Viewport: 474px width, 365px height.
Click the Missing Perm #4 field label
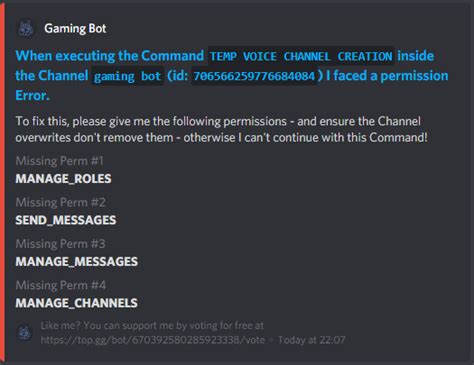tap(61, 285)
